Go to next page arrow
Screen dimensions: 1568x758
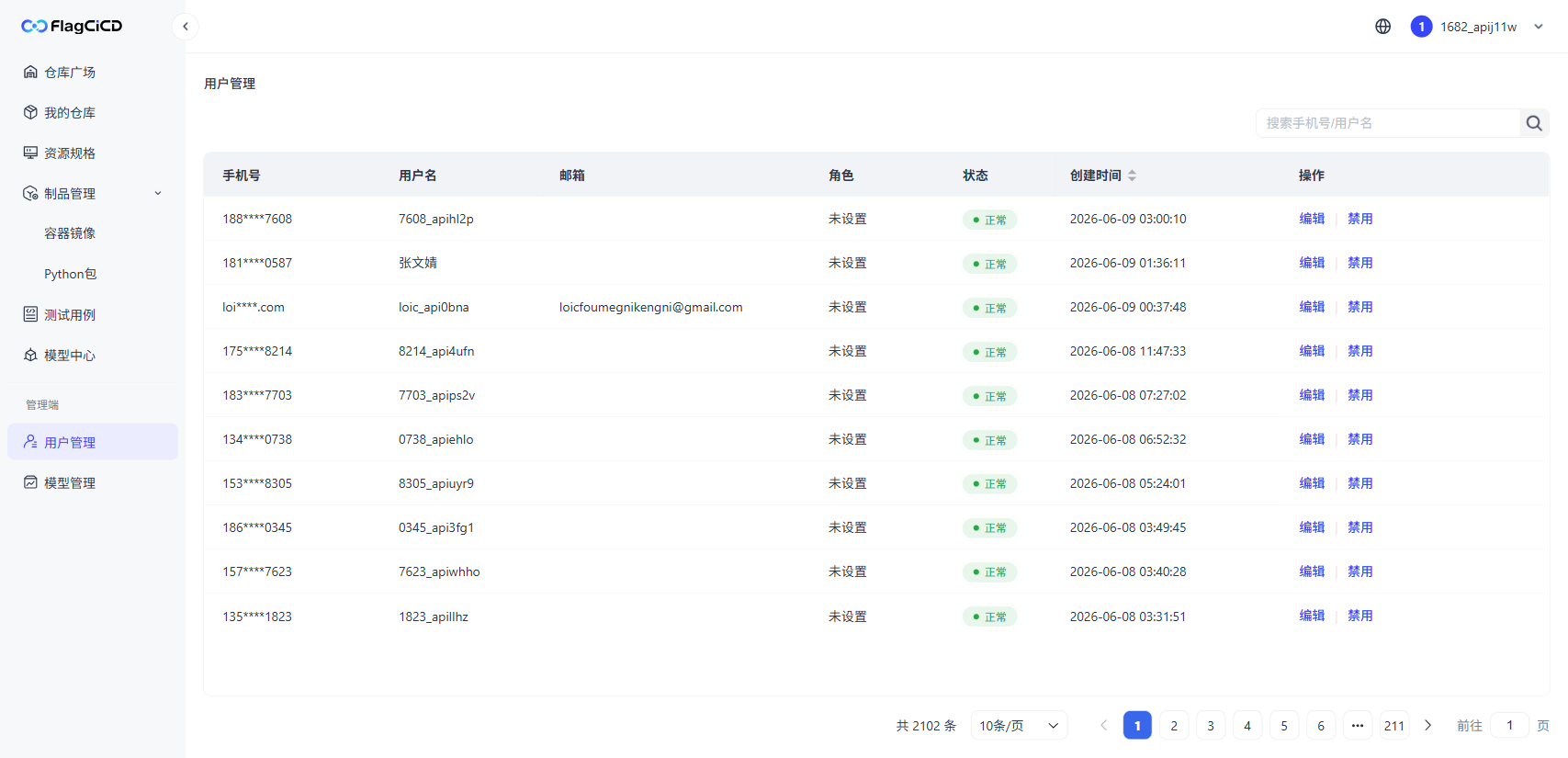1427,726
